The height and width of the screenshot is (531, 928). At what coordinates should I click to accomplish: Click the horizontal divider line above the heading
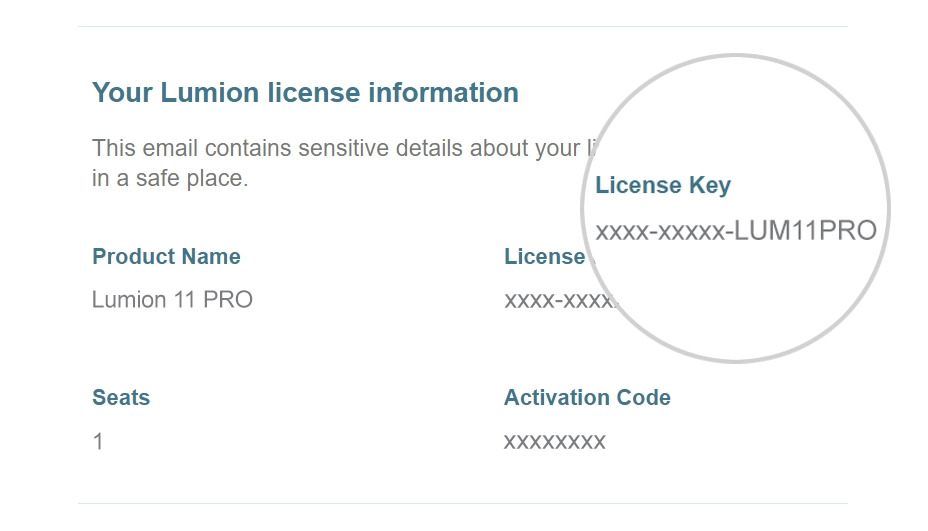462,26
